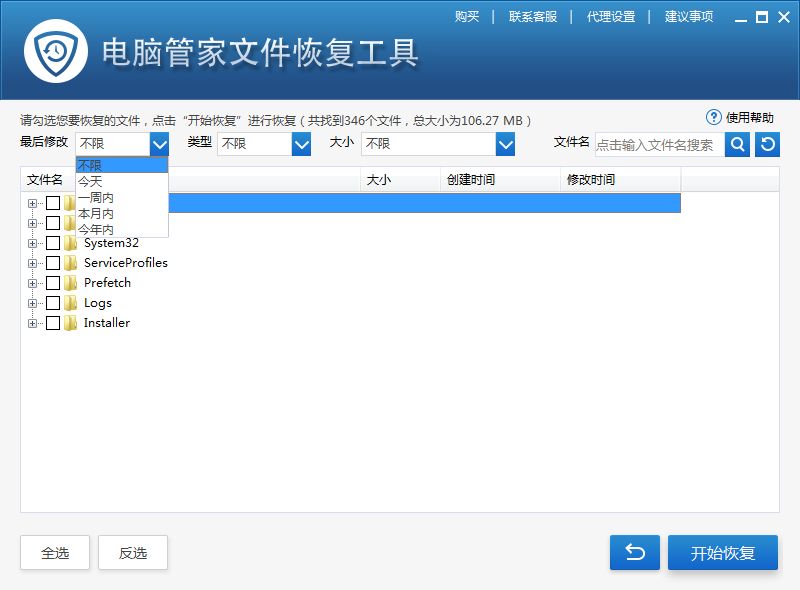Select the Logs folder row

click(x=97, y=303)
